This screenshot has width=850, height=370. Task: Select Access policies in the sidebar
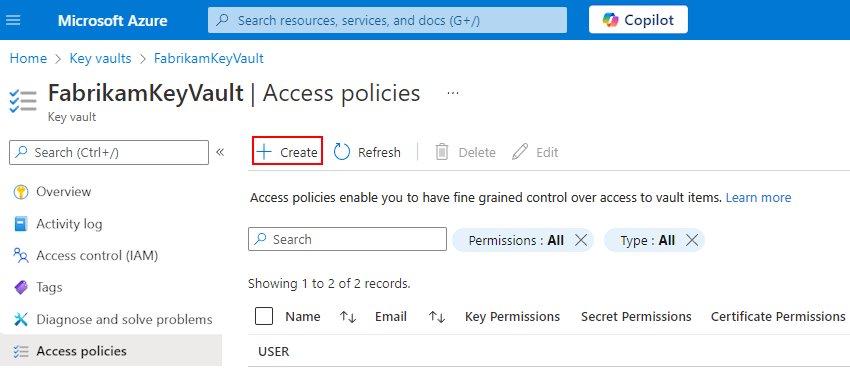(111, 351)
